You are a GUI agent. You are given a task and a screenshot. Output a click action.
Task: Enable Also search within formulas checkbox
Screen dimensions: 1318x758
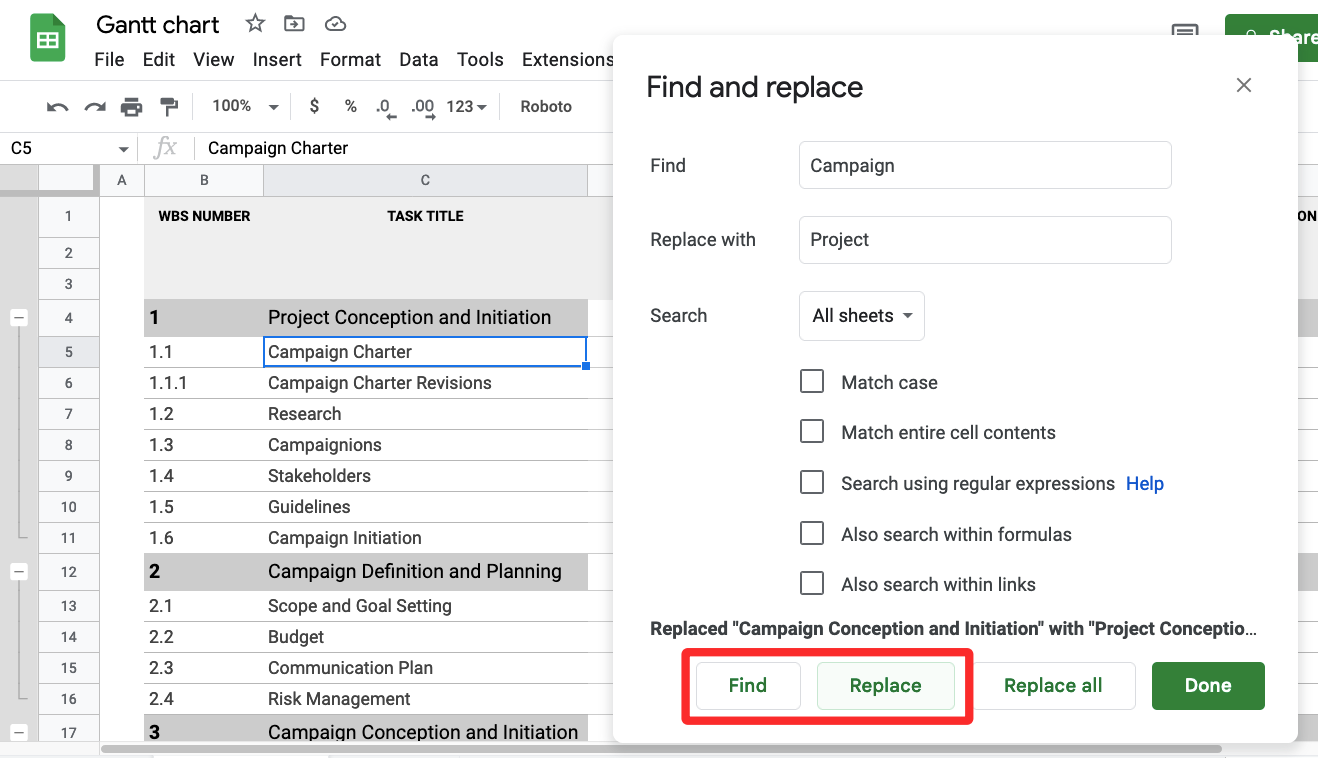812,533
